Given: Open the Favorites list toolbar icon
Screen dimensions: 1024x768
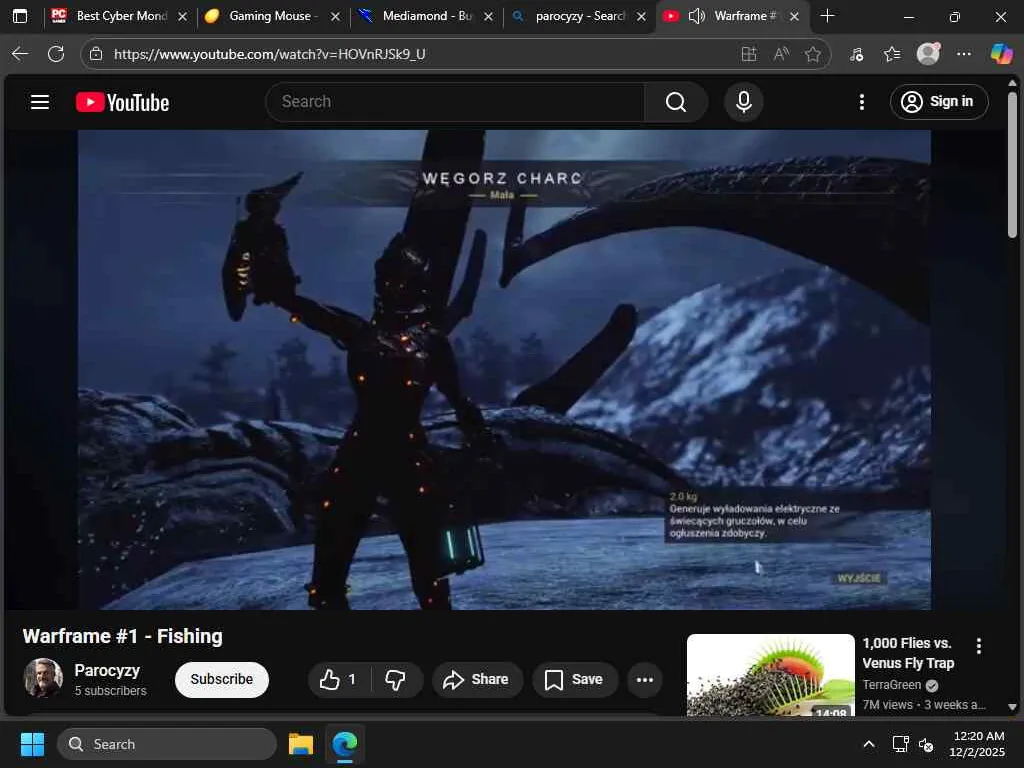Looking at the screenshot, I should pos(891,54).
